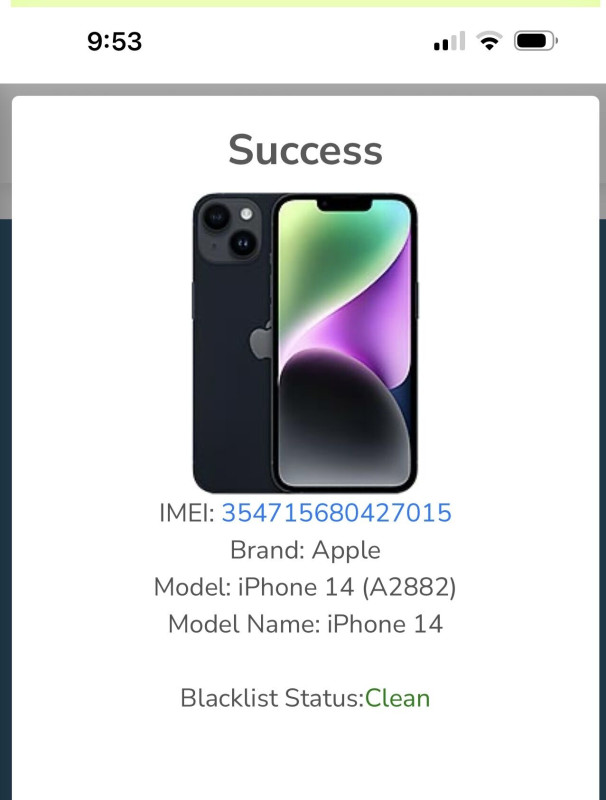Tap the battery indicator icon
The height and width of the screenshot is (800, 606).
(x=536, y=41)
